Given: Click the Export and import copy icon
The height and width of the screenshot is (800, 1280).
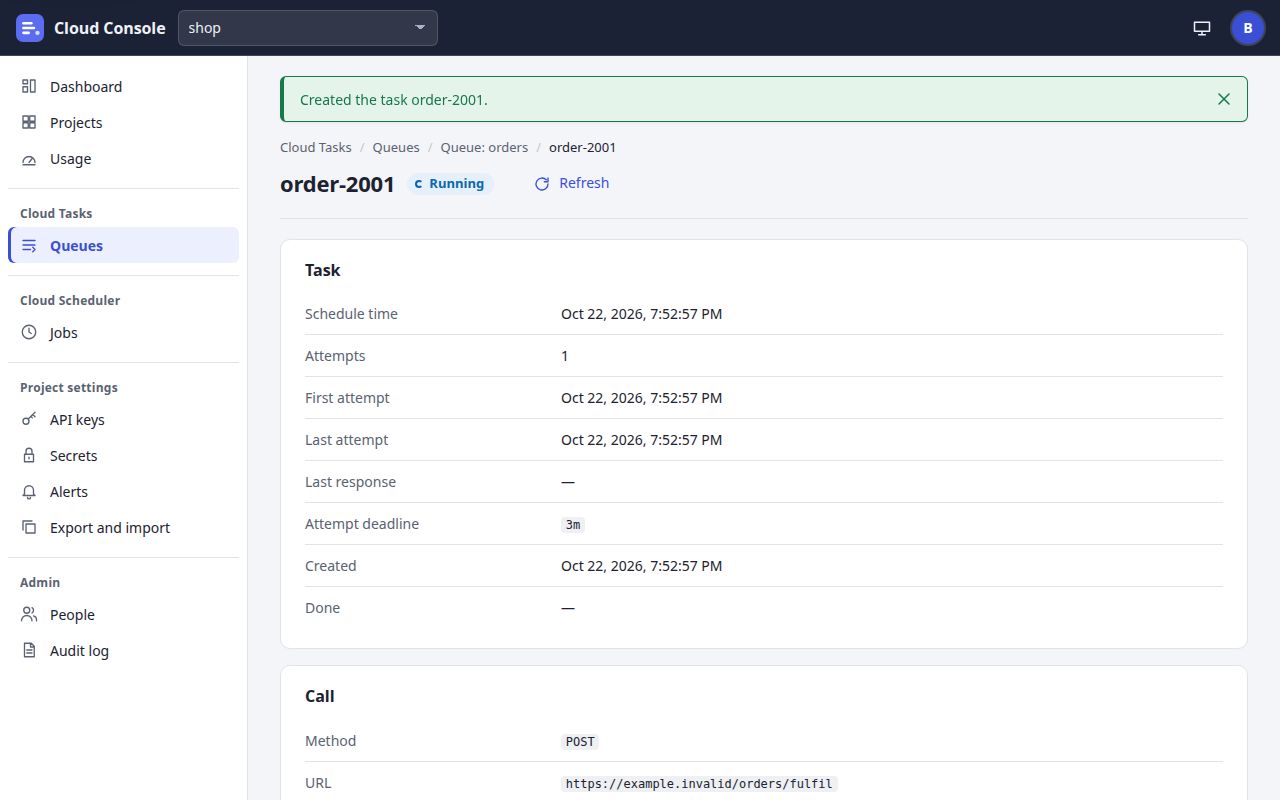Looking at the screenshot, I should pyautogui.click(x=29, y=528).
